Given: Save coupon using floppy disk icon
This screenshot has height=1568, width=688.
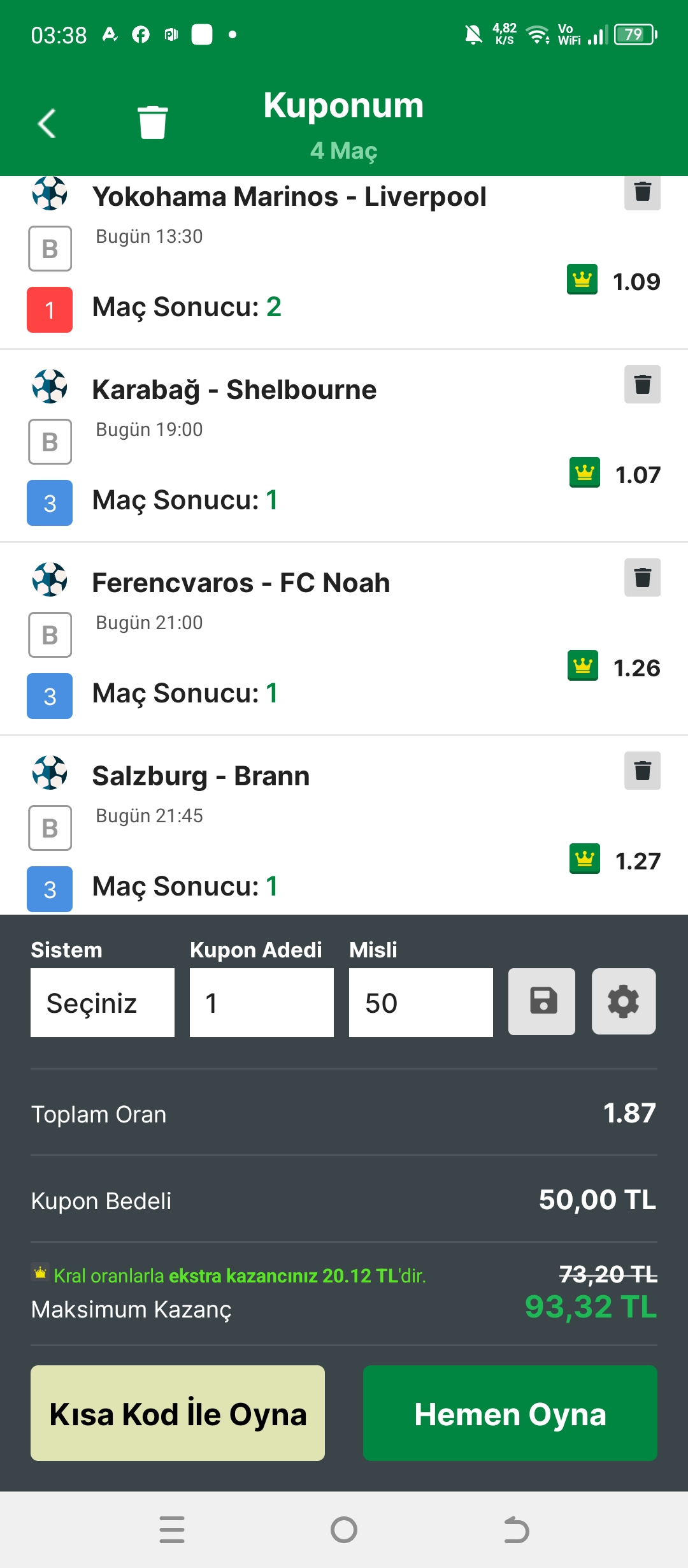Looking at the screenshot, I should pyautogui.click(x=542, y=1001).
